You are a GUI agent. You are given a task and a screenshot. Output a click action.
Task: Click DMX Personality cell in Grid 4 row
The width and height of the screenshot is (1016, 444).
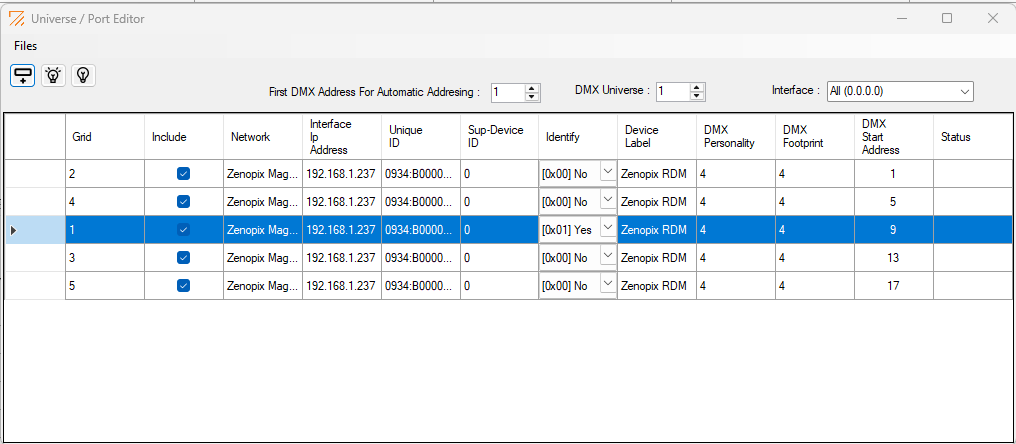(x=736, y=202)
